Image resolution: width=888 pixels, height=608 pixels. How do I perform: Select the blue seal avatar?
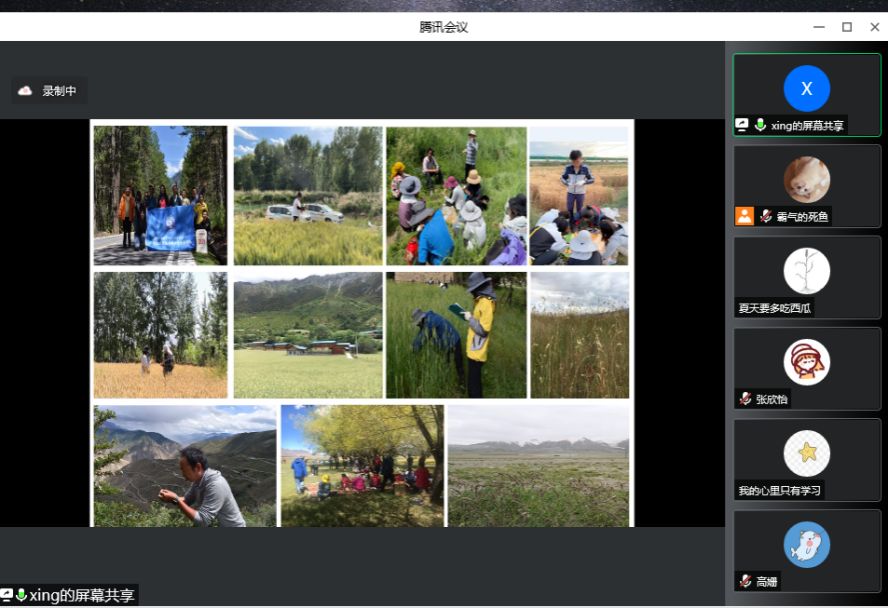pos(806,545)
